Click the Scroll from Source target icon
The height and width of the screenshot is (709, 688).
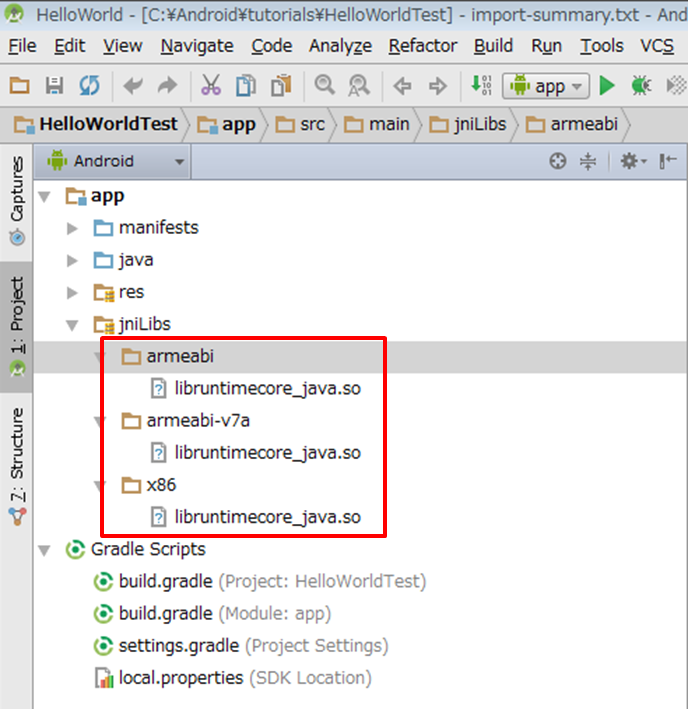[x=557, y=161]
